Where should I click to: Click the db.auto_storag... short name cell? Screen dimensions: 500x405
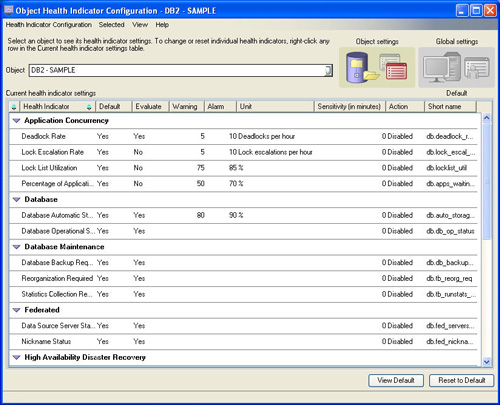pyautogui.click(x=450, y=215)
